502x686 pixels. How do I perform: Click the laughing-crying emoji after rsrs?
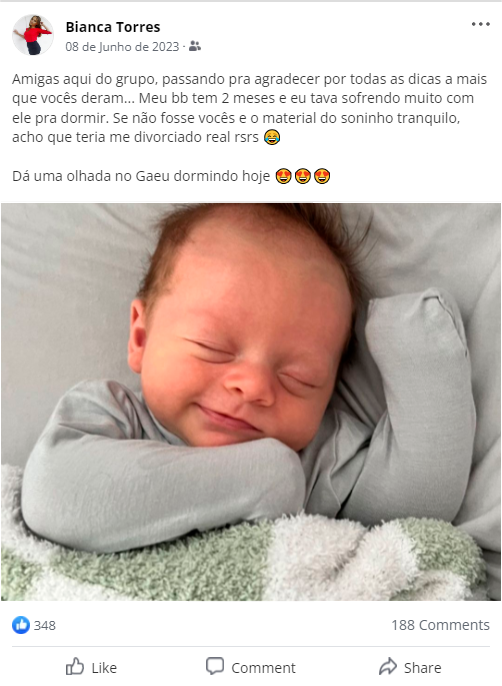point(272,137)
